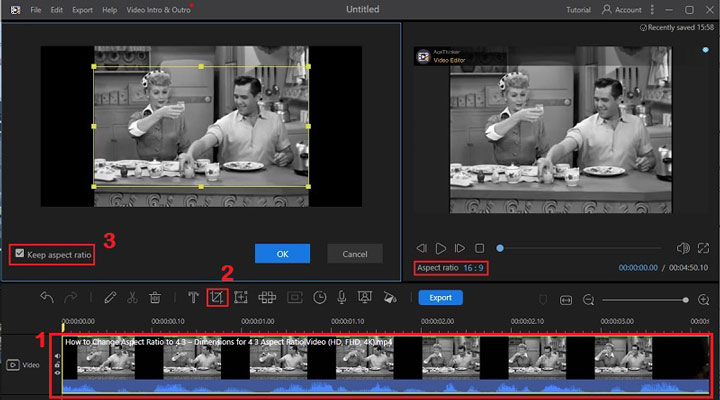Click the Mosaic tool icon
720x400 pixels.
coord(267,297)
